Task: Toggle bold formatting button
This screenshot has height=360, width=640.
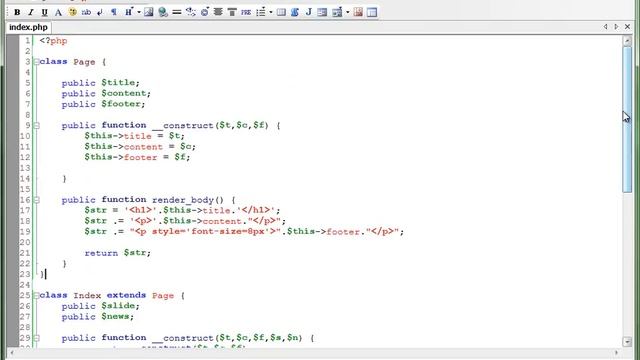Action: pos(17,12)
